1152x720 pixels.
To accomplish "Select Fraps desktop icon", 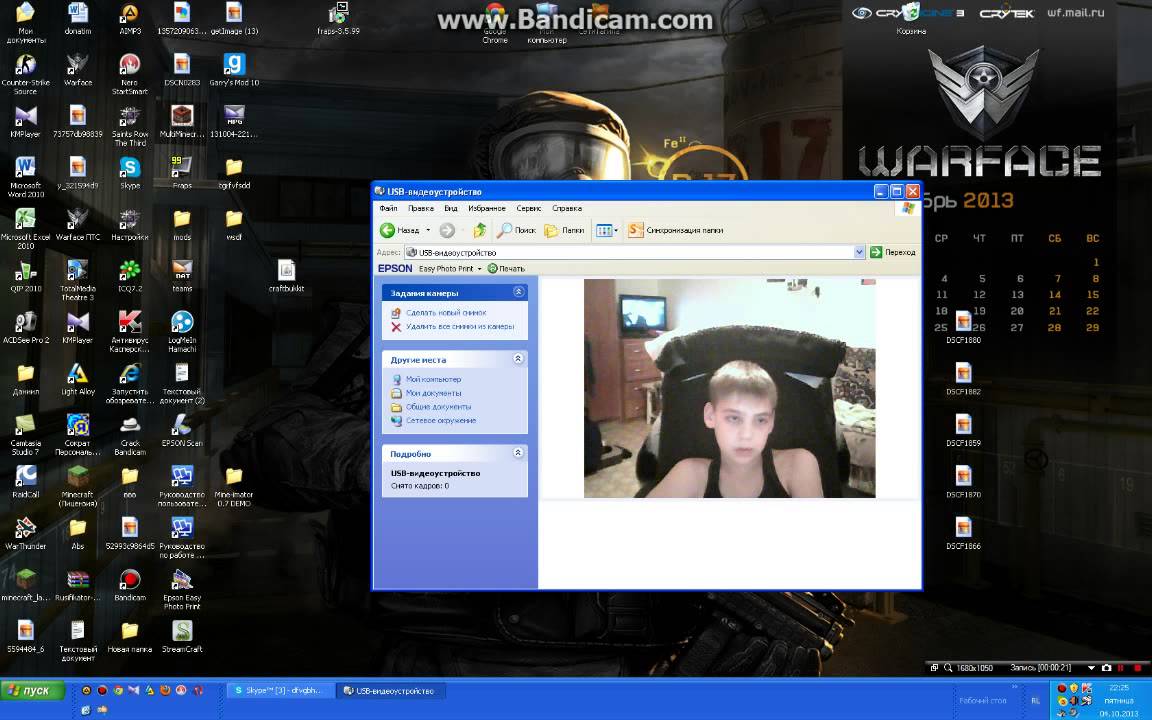I will tap(182, 173).
